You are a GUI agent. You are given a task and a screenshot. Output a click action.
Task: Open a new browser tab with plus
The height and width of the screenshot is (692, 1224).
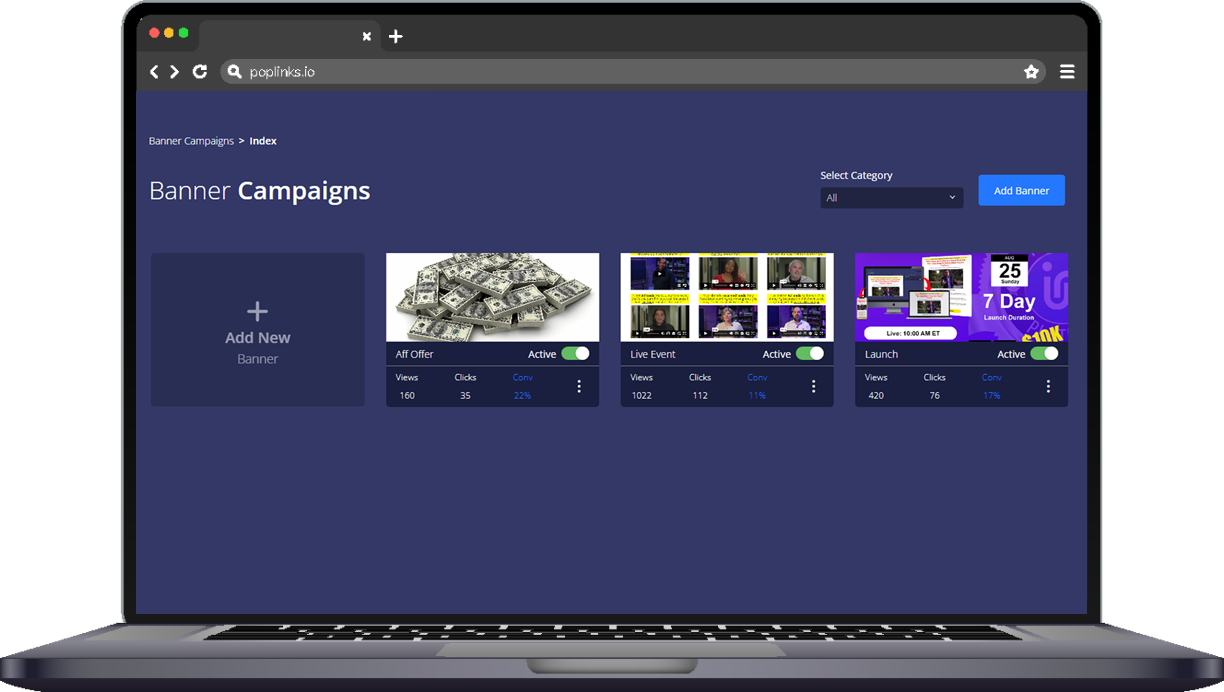[x=396, y=37]
